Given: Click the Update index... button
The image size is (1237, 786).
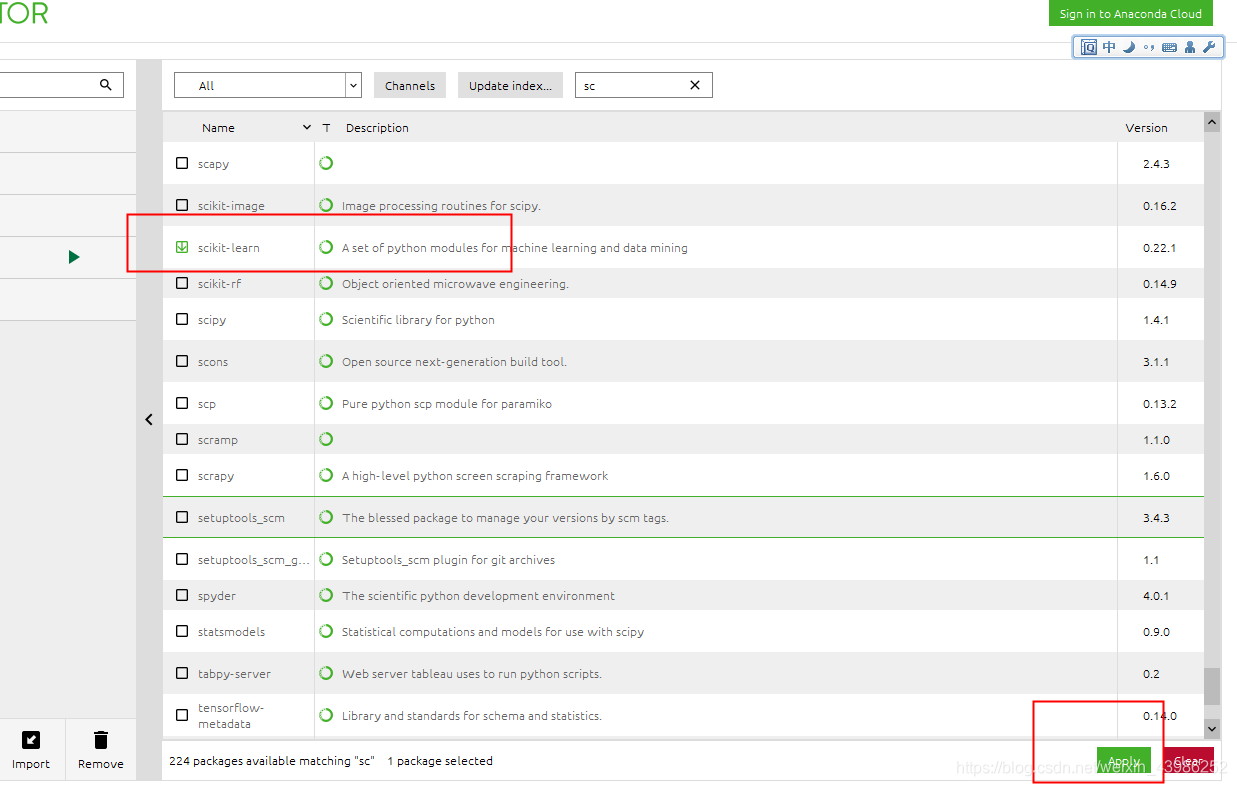Looking at the screenshot, I should pyautogui.click(x=510, y=85).
